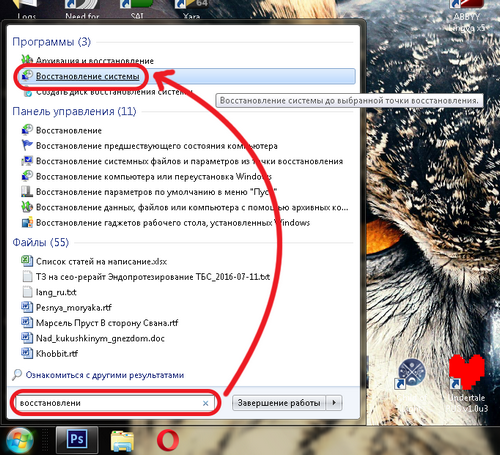The height and width of the screenshot is (455, 500).
Task: Click magnifier icon beside Ознакомиться с другими результатами
Action: point(17,375)
